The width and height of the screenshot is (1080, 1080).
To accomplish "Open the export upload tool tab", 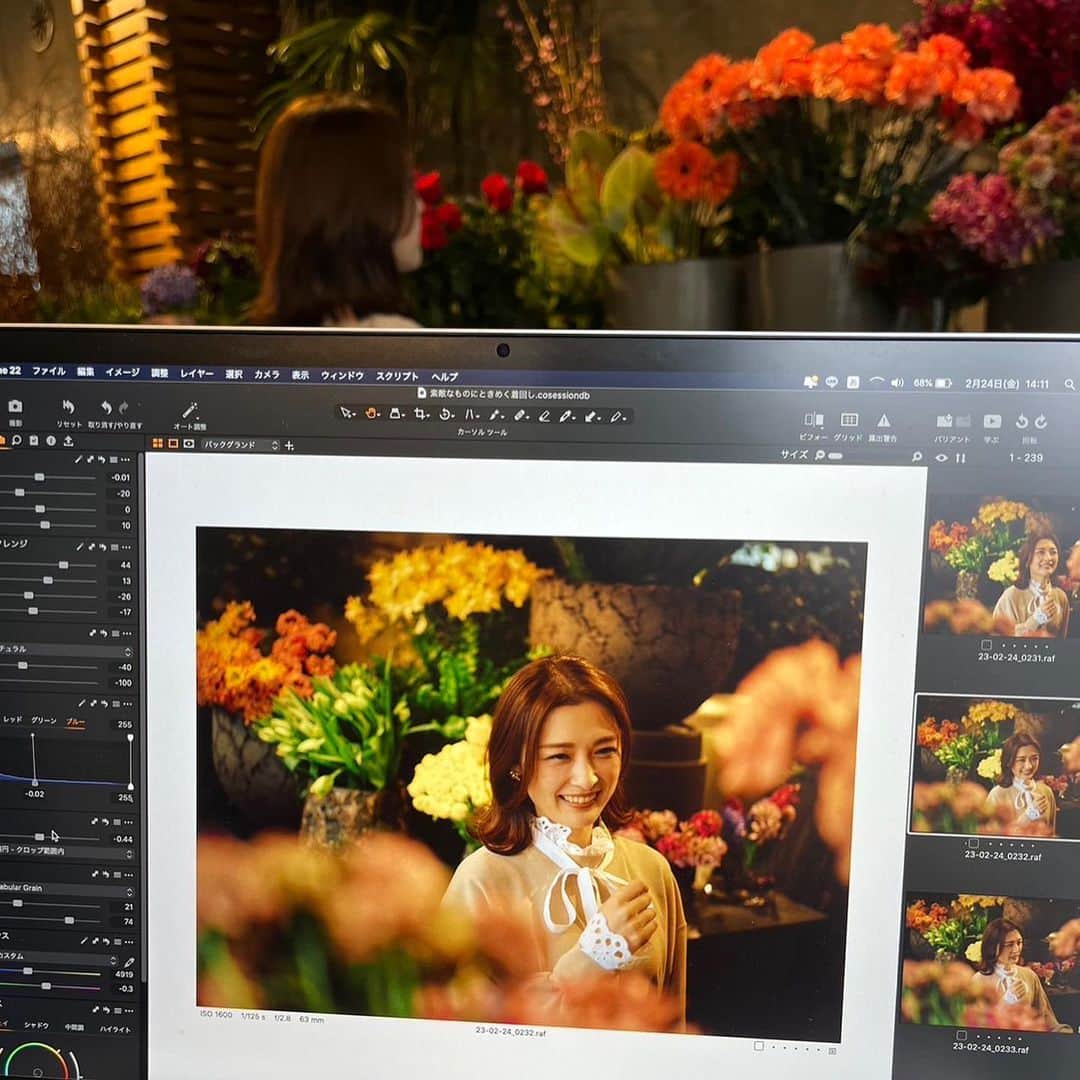I will (x=68, y=441).
